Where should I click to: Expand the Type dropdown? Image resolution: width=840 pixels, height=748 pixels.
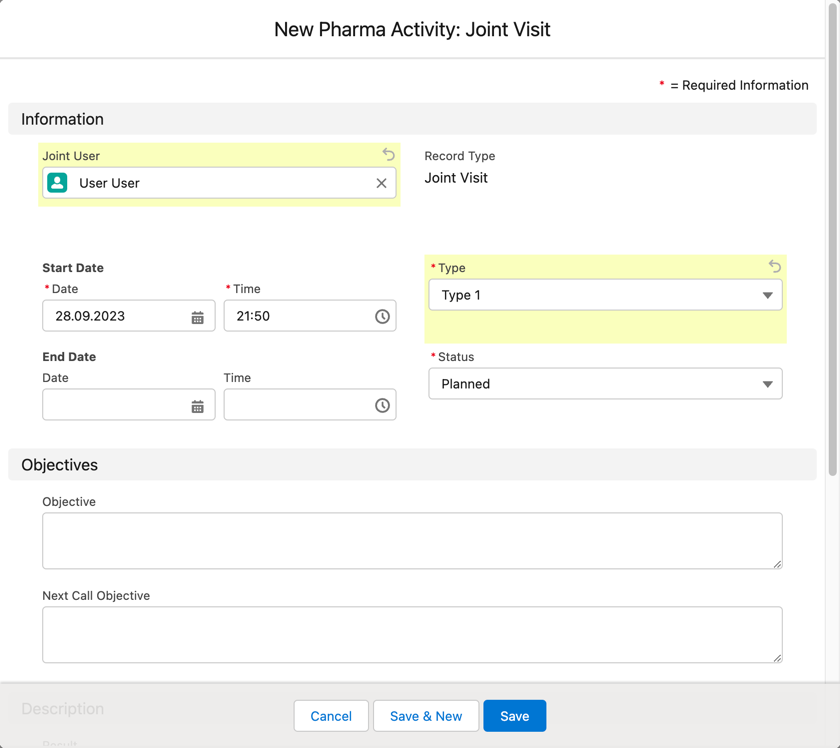[766, 296]
